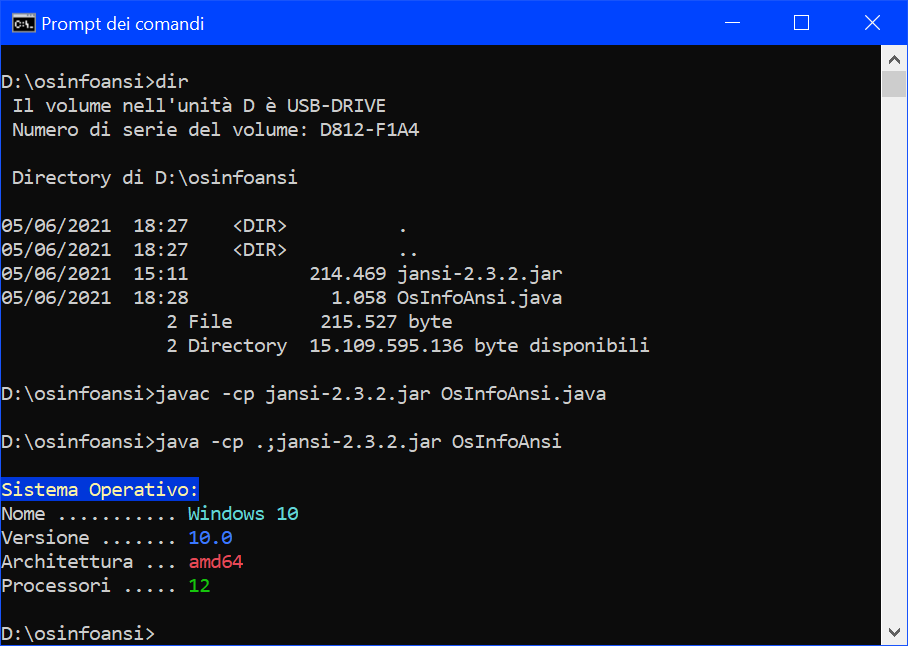Click the highlighted 'Sistema Operativo:' heading
908x646 pixels.
tap(100, 489)
